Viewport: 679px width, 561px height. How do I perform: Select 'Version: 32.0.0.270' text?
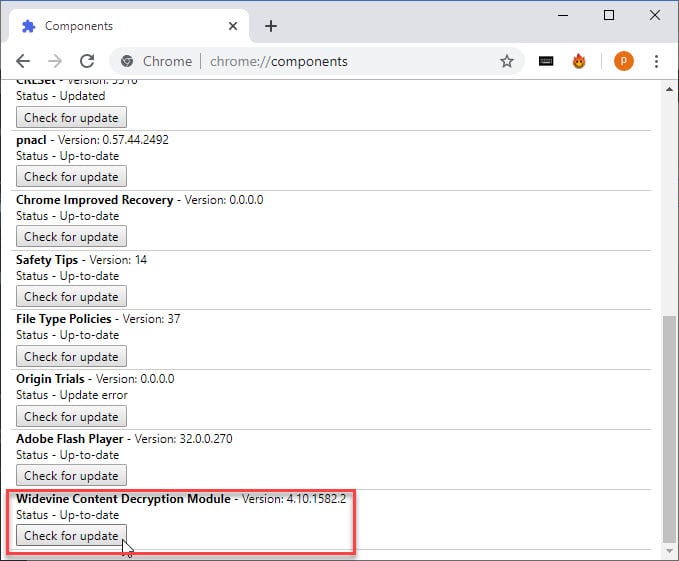tap(184, 438)
